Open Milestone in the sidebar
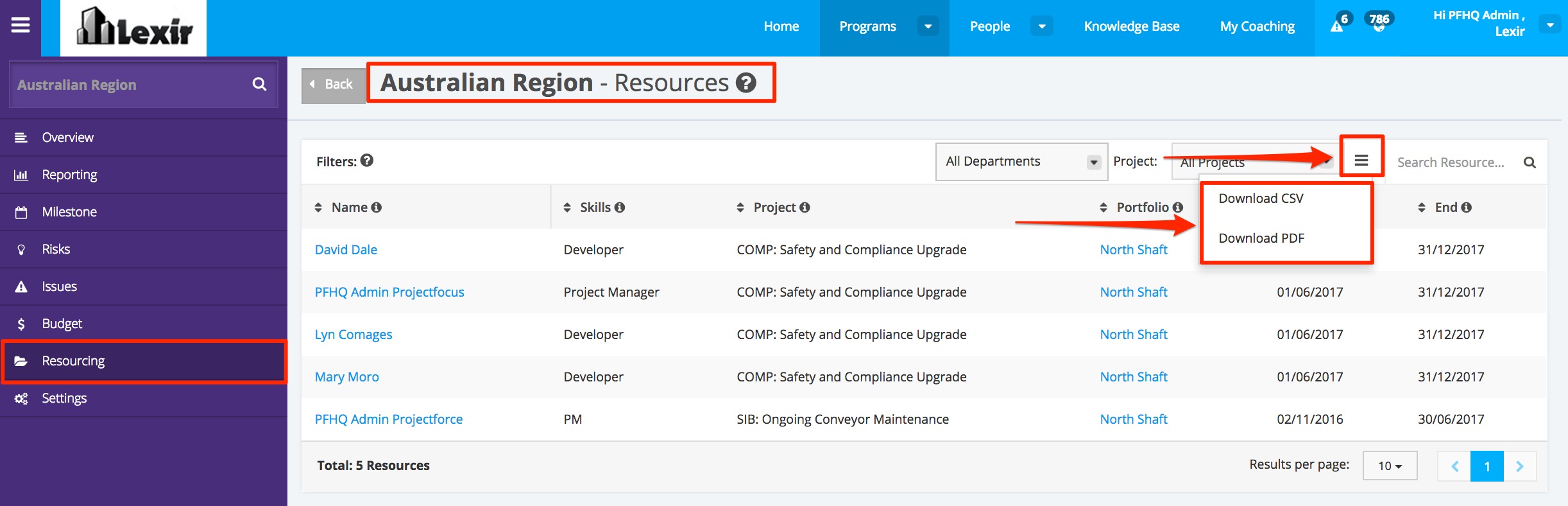Image resolution: width=1568 pixels, height=506 pixels. click(x=144, y=212)
